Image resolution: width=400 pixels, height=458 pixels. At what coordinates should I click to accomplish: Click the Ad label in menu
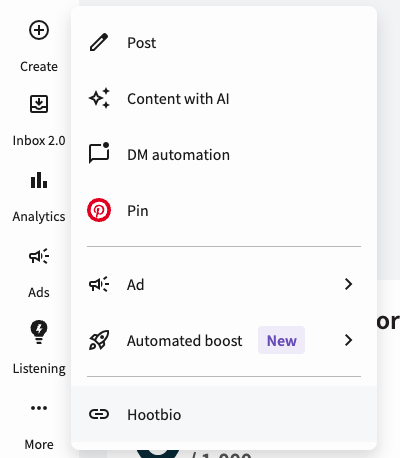coord(135,285)
